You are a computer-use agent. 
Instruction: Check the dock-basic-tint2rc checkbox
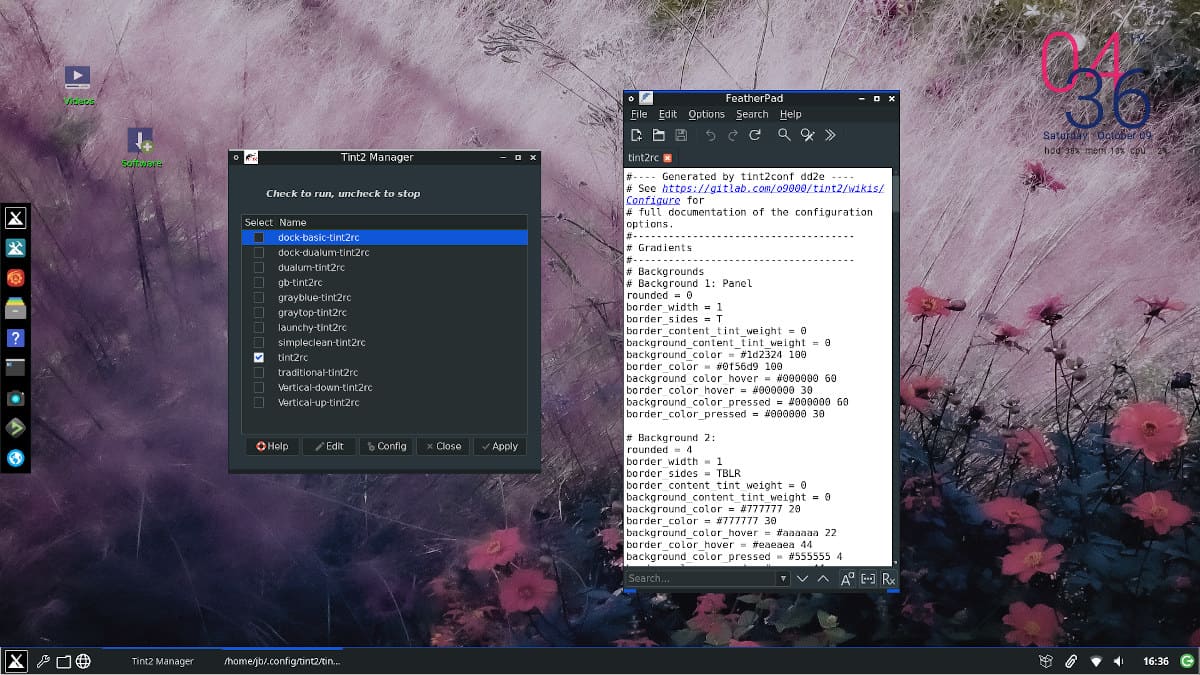[259, 238]
